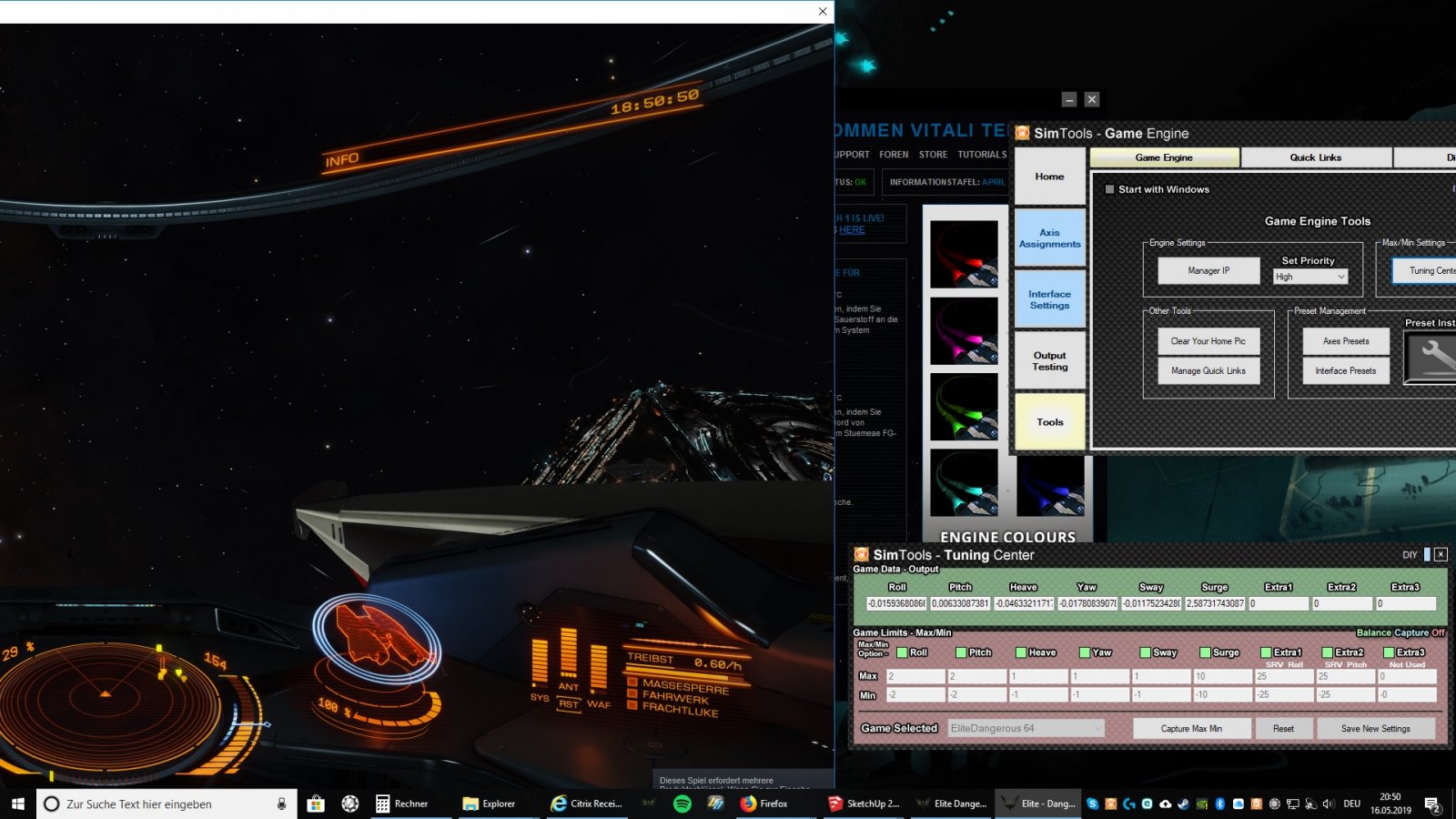1456x819 pixels.
Task: Click the Skype tray icon
Action: pos(1092,804)
